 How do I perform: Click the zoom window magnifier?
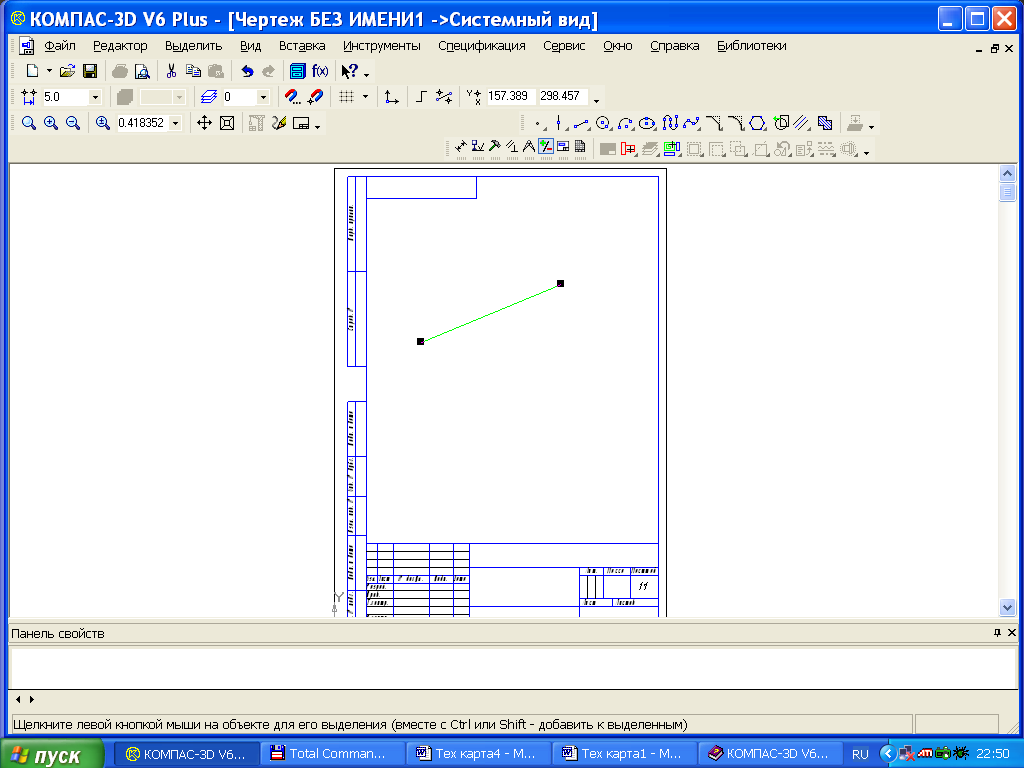pyautogui.click(x=29, y=123)
